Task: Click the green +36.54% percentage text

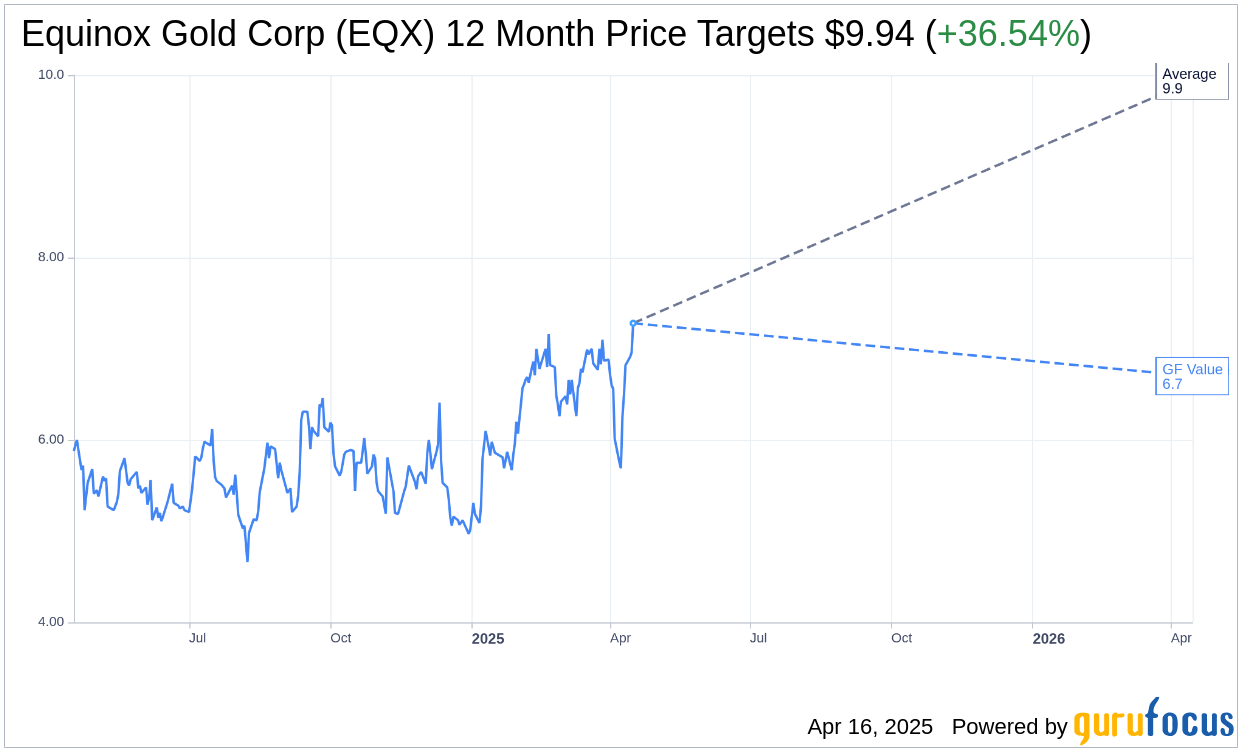Action: tap(1008, 34)
